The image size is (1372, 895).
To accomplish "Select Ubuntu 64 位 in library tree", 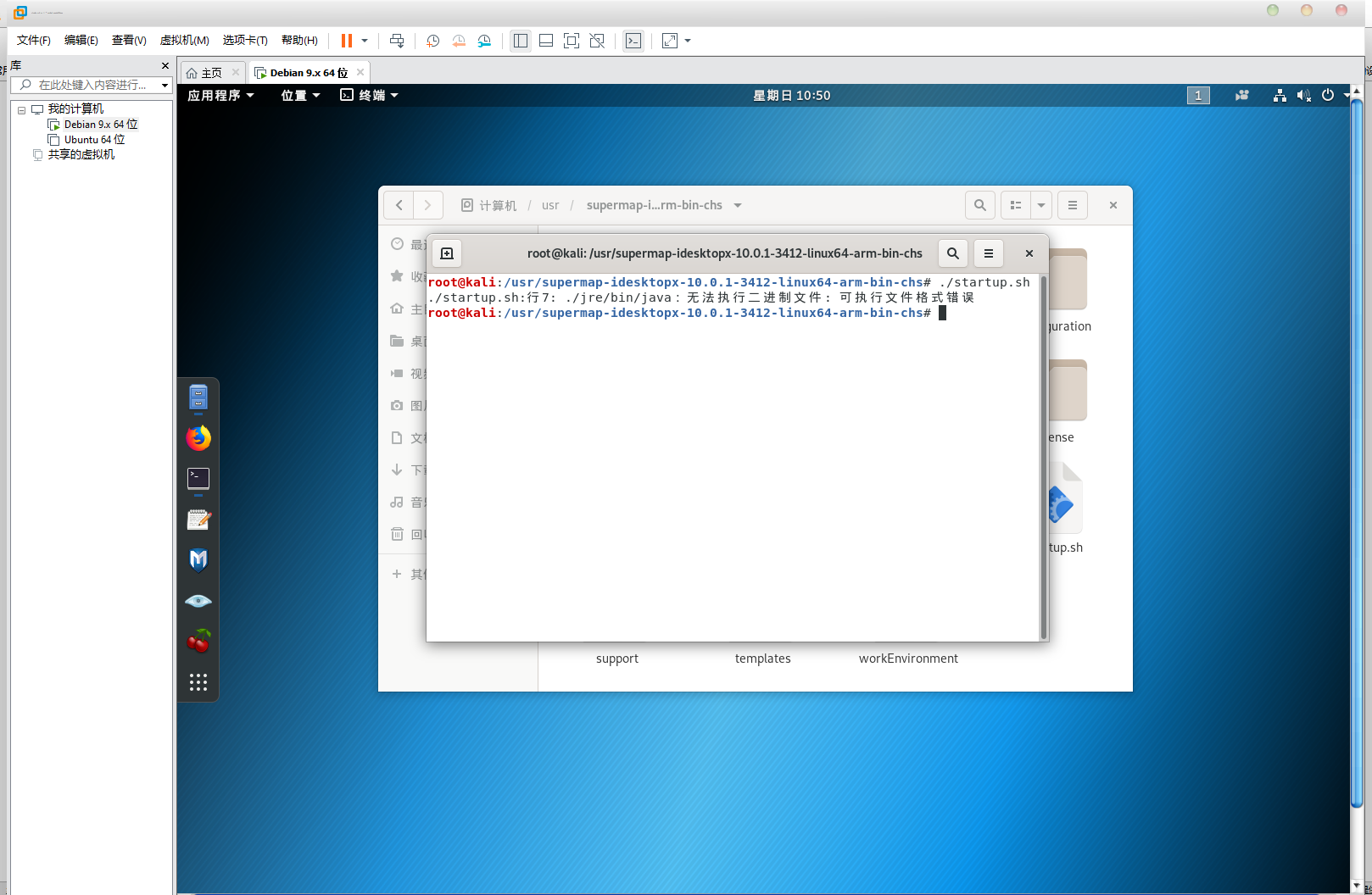I will pos(86,140).
